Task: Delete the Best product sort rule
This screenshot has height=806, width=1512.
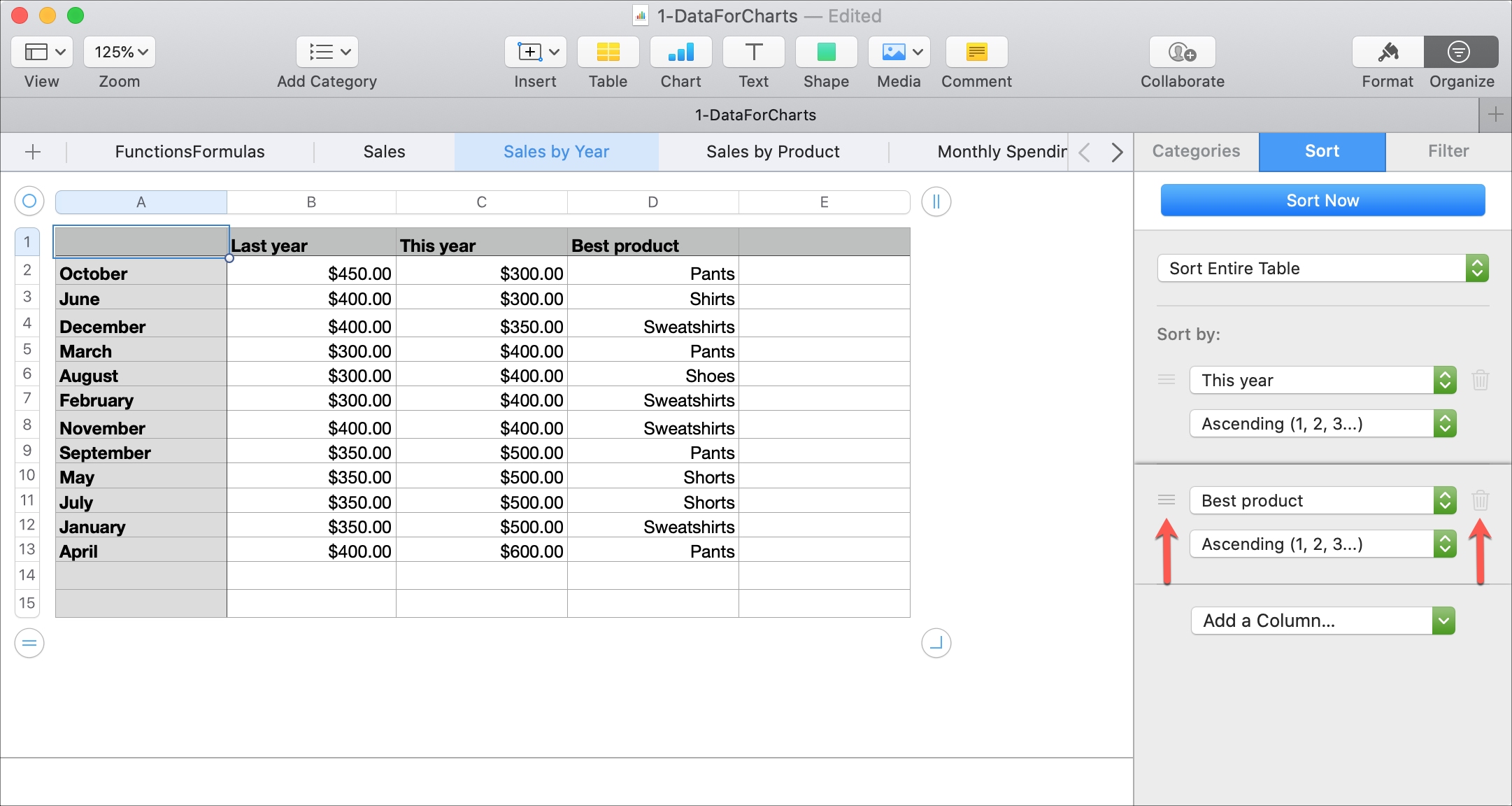Action: pos(1480,500)
